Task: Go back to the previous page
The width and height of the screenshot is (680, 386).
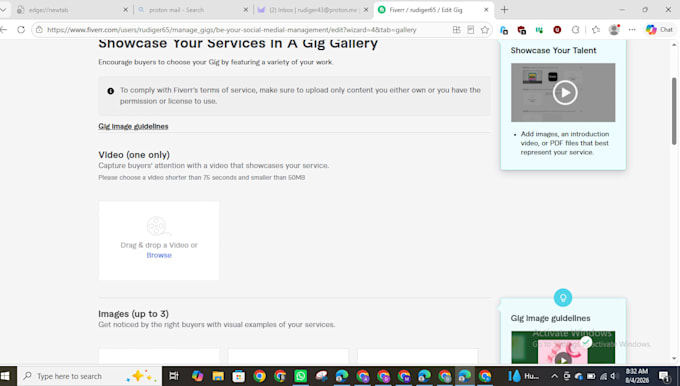Action: (x=4, y=29)
